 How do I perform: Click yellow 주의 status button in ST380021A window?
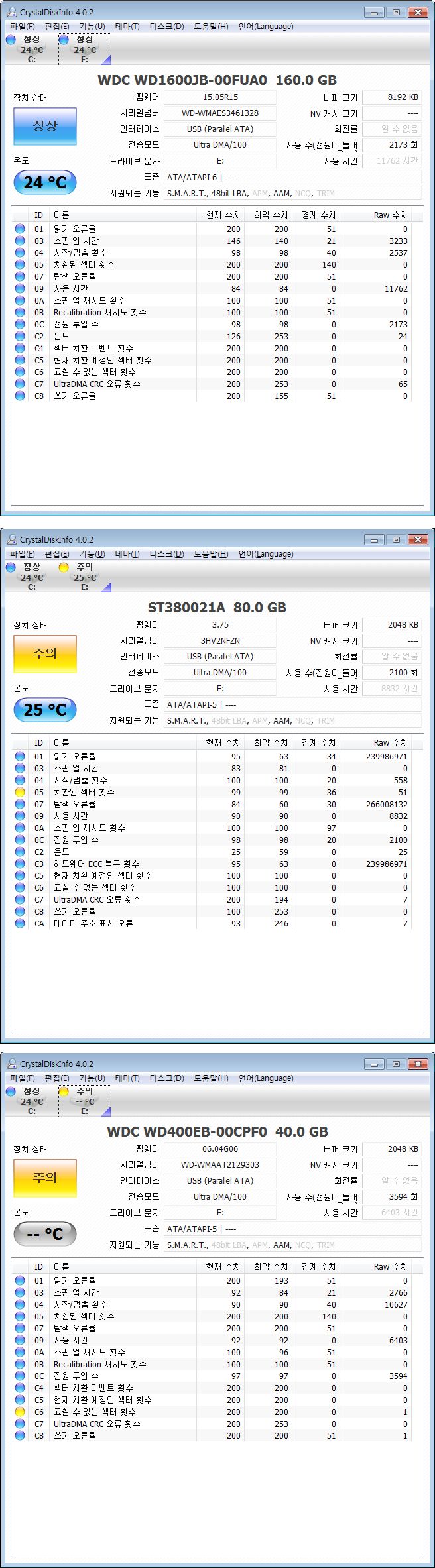pos(45,653)
